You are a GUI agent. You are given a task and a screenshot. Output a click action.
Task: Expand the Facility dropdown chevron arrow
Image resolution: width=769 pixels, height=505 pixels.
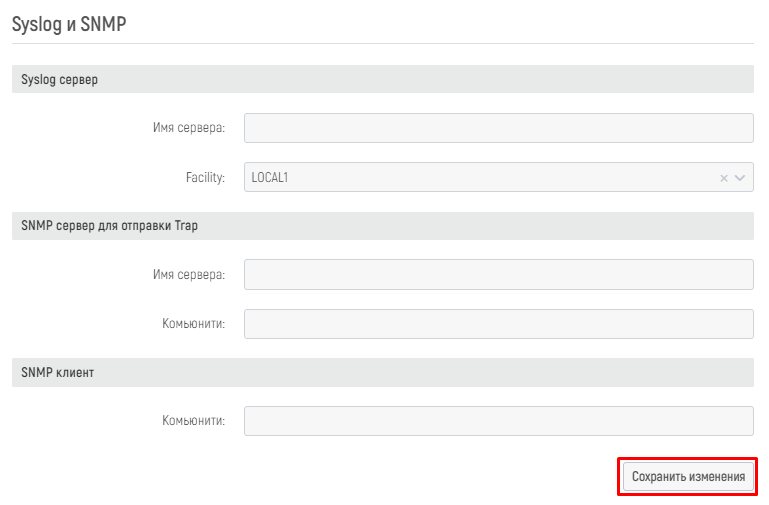pos(741,178)
